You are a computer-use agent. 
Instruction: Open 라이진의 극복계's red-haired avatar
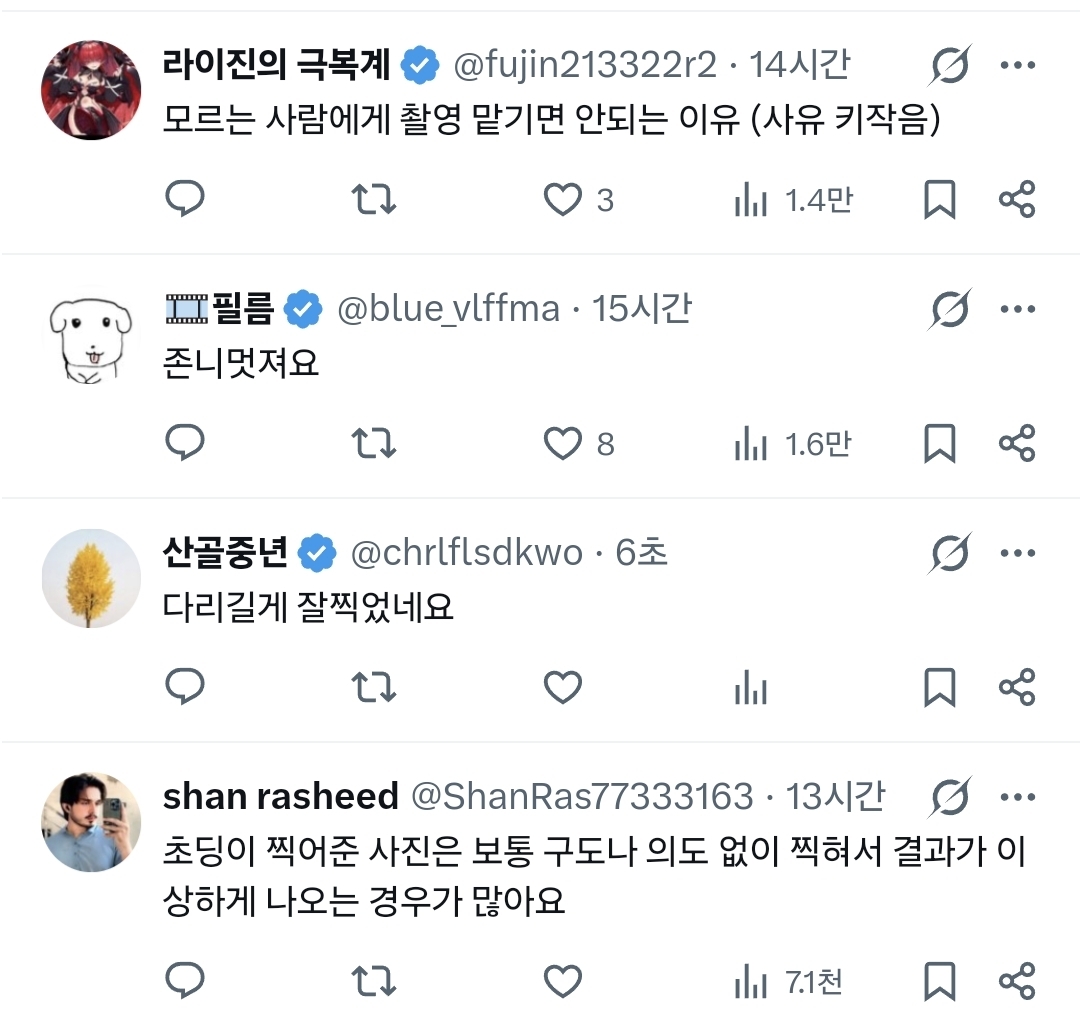pyautogui.click(x=91, y=90)
